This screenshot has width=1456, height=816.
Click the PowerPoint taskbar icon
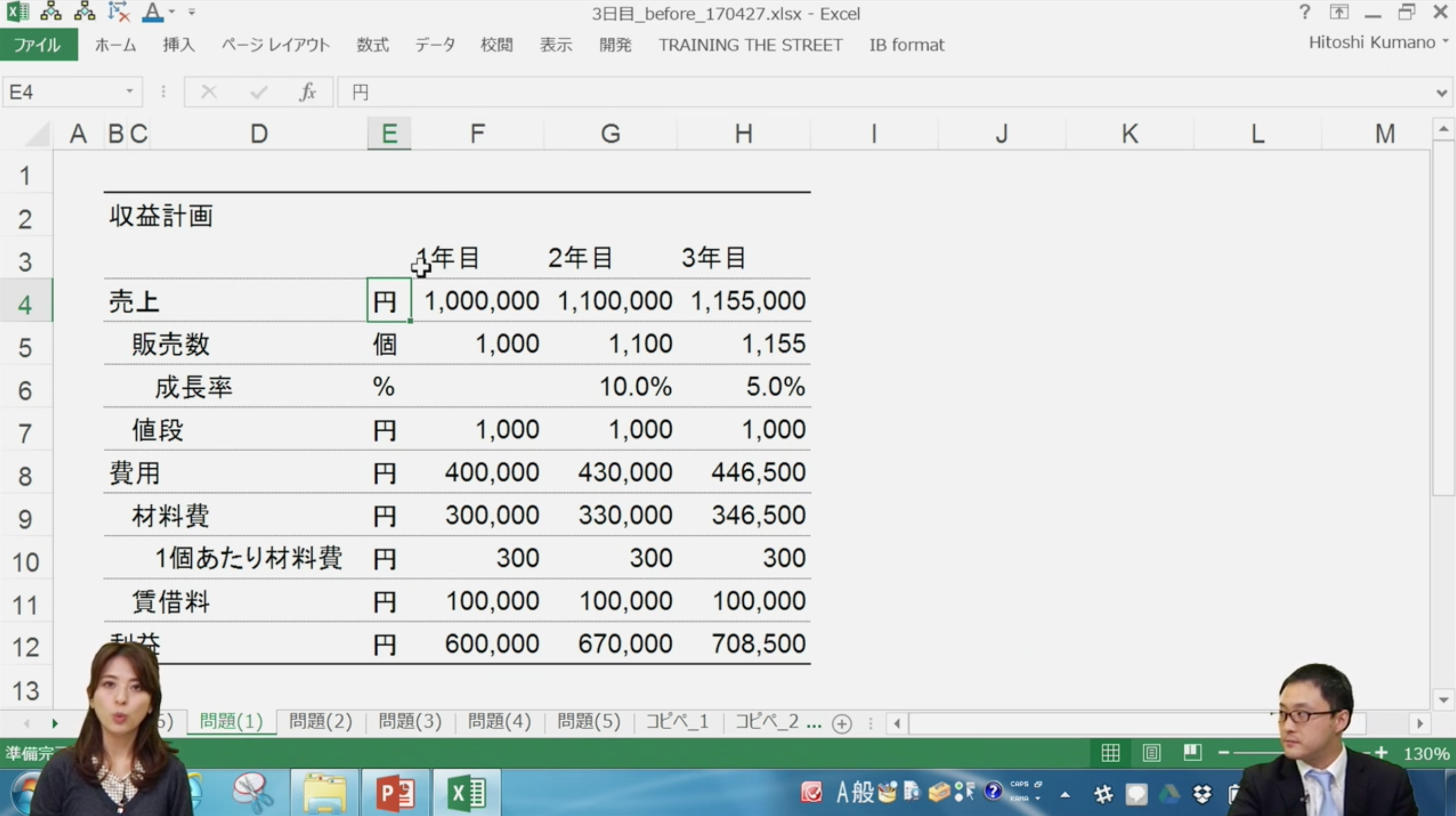point(394,793)
